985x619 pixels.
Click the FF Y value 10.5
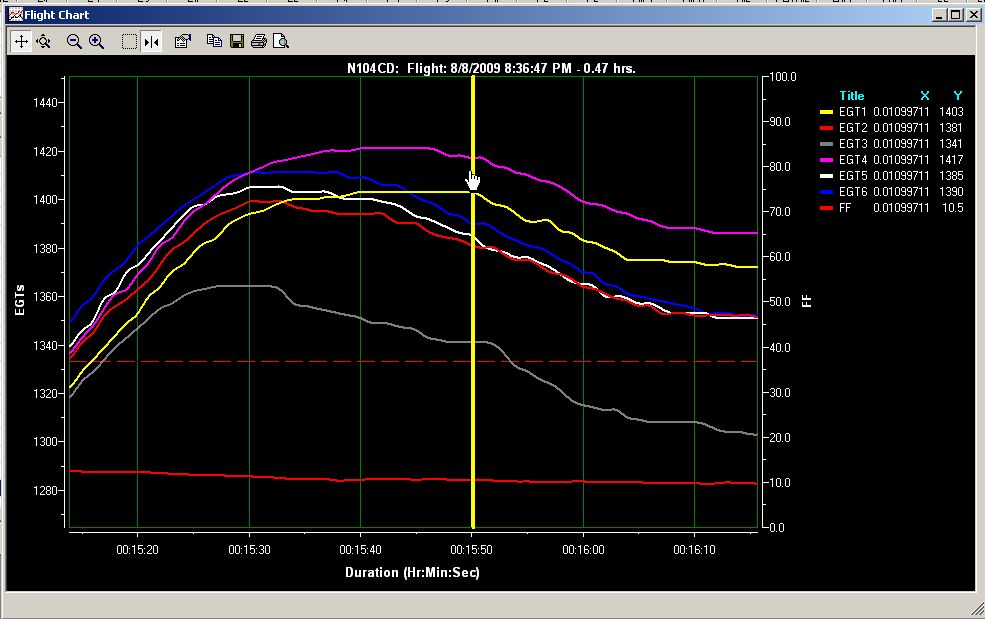[x=953, y=207]
